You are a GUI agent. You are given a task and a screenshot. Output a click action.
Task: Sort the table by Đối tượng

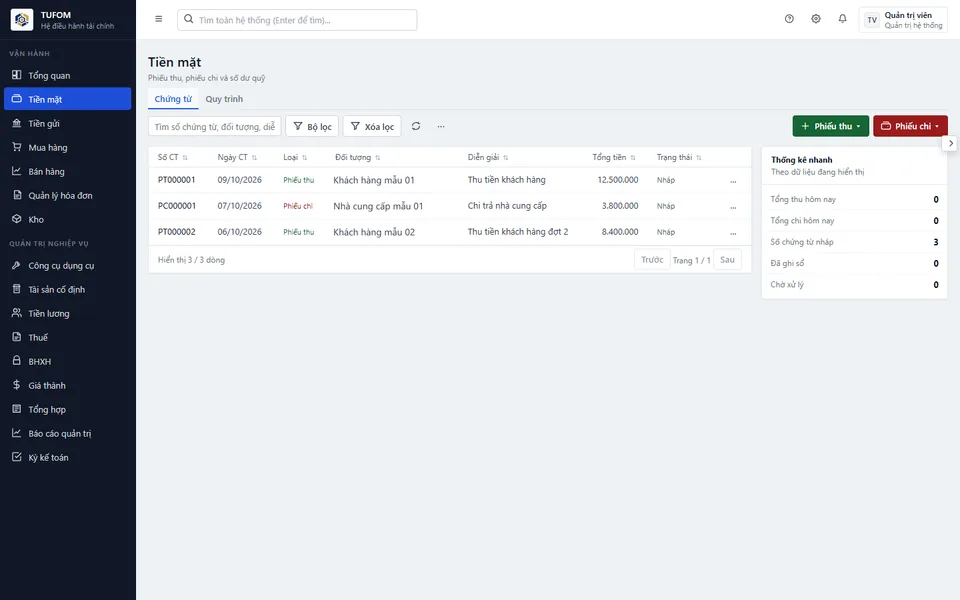[358, 157]
